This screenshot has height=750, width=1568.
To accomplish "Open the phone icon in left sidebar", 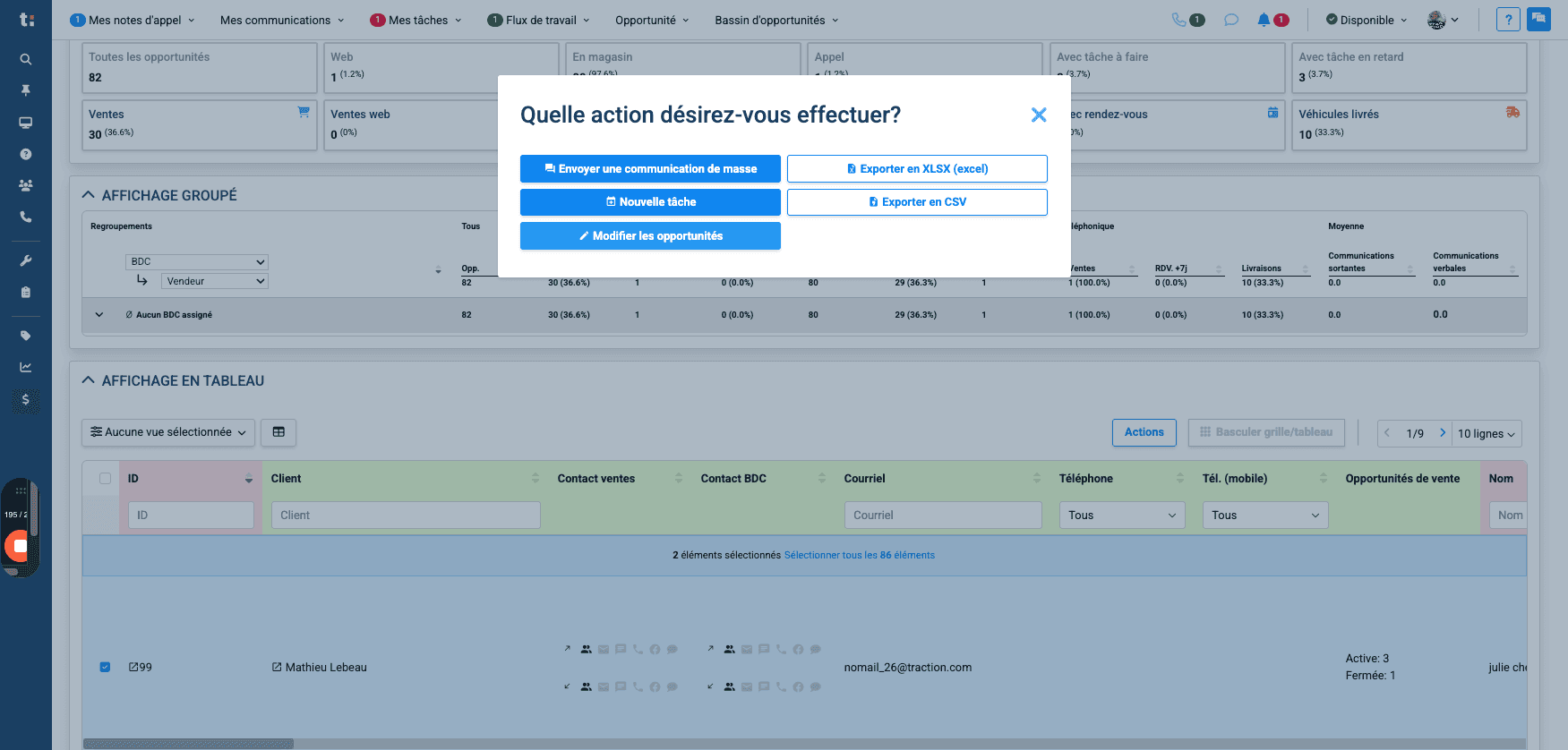I will [x=26, y=217].
